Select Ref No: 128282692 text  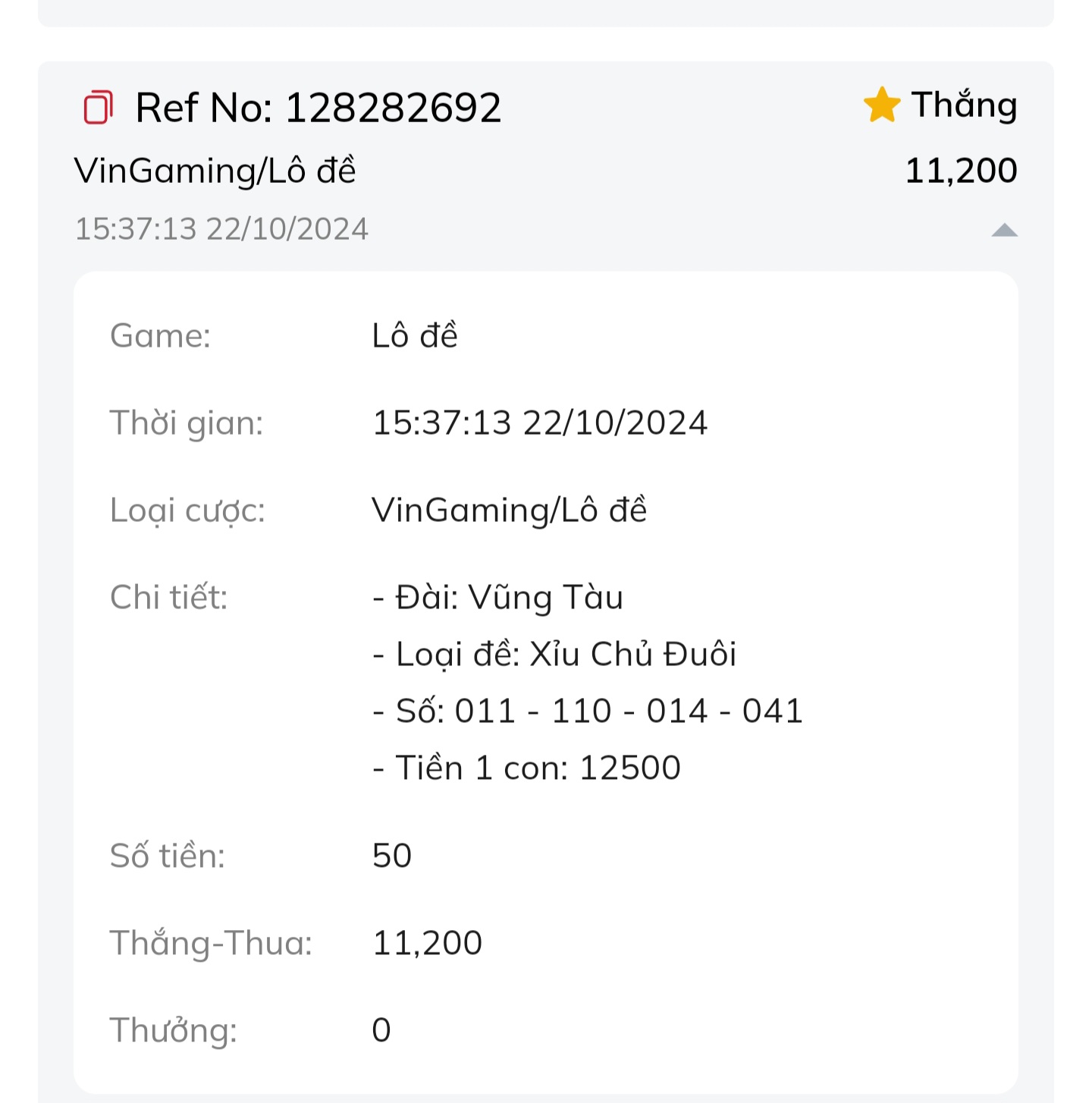tap(318, 107)
